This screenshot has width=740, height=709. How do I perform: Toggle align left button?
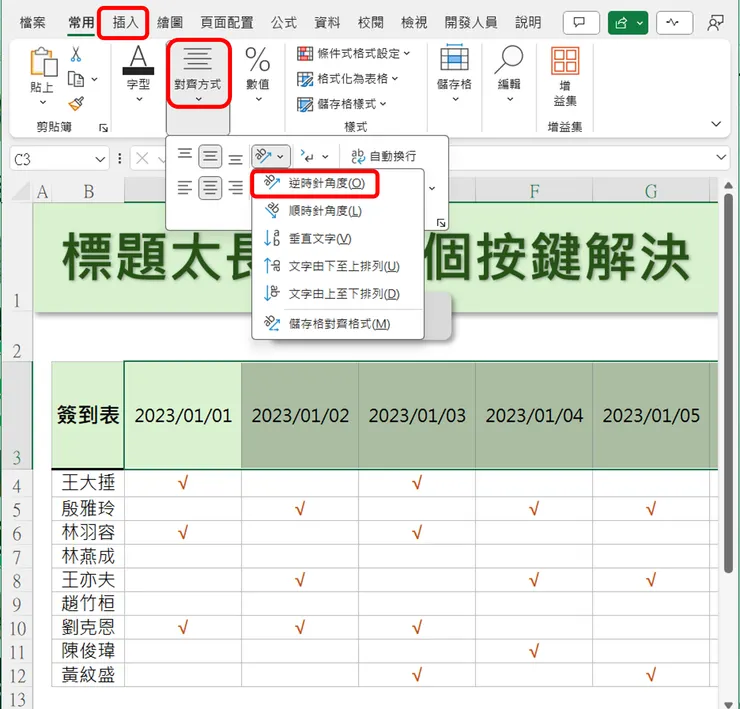185,187
